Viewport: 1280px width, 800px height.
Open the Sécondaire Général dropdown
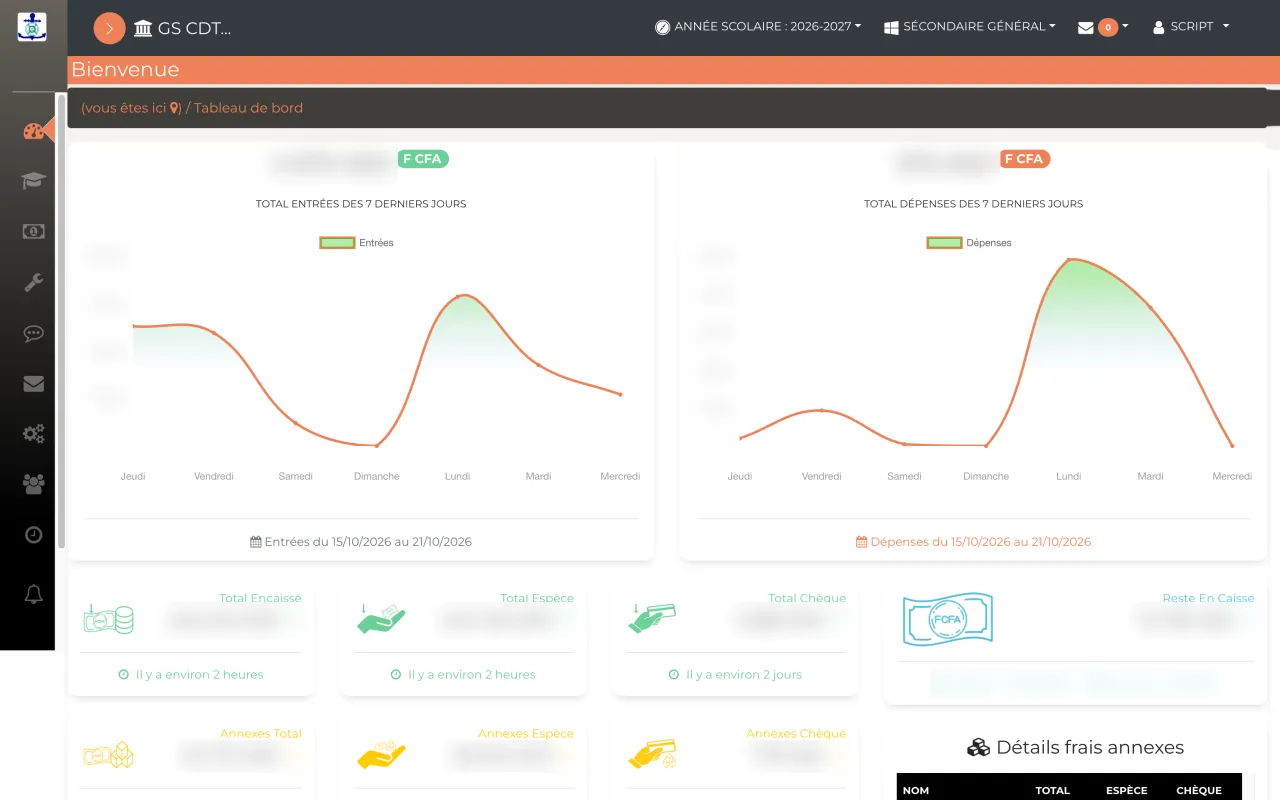pos(970,27)
